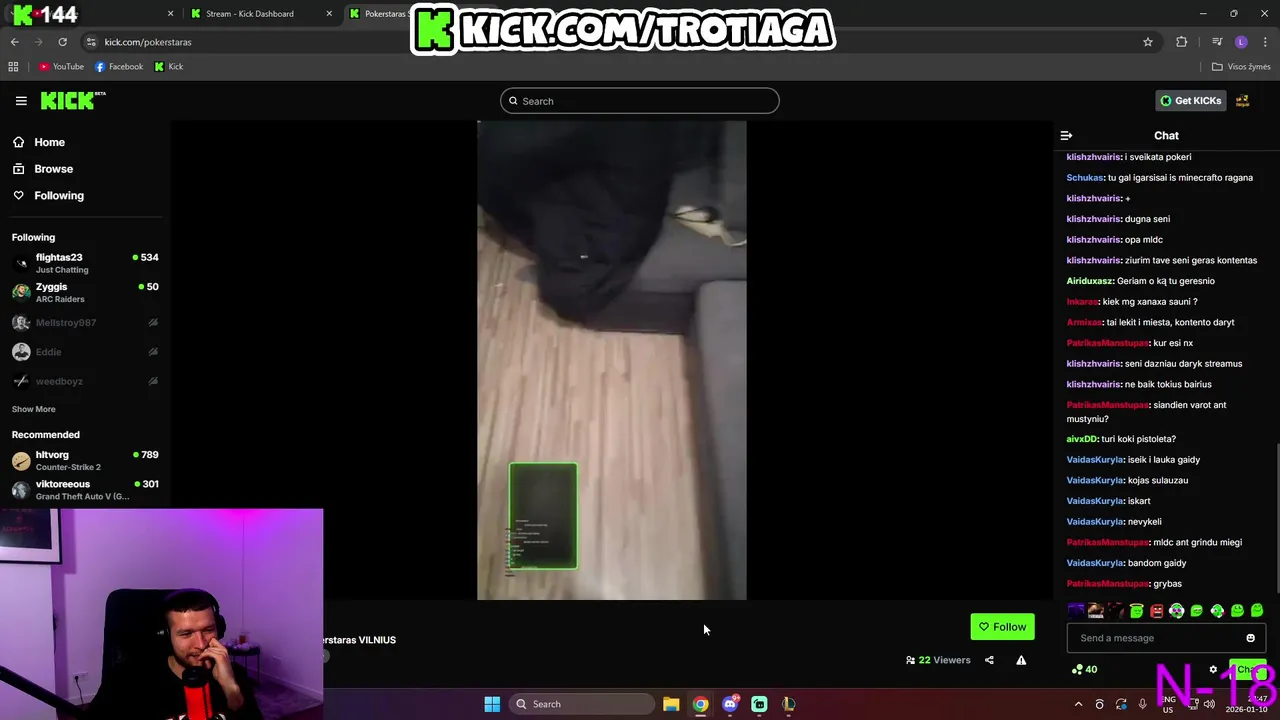Open offline channel Eddie
Image resolution: width=1280 pixels, height=720 pixels.
pyautogui.click(x=85, y=352)
